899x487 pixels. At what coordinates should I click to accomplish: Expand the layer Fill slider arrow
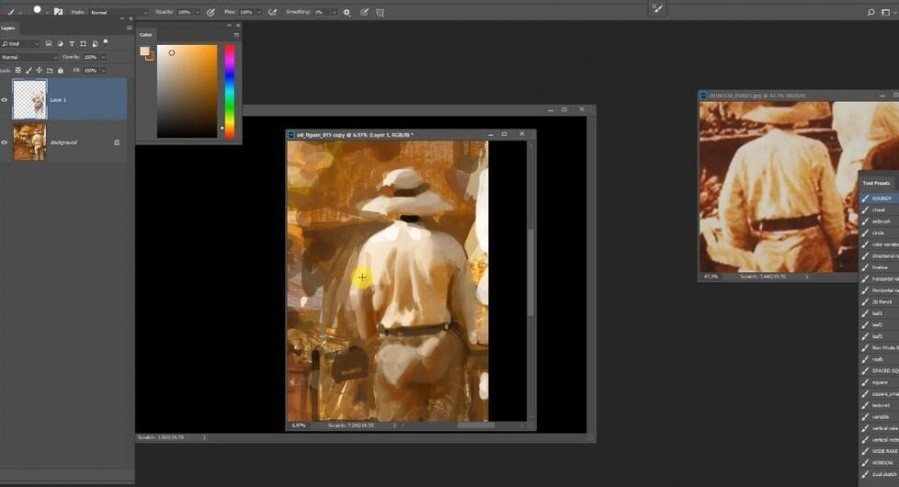pyautogui.click(x=103, y=71)
